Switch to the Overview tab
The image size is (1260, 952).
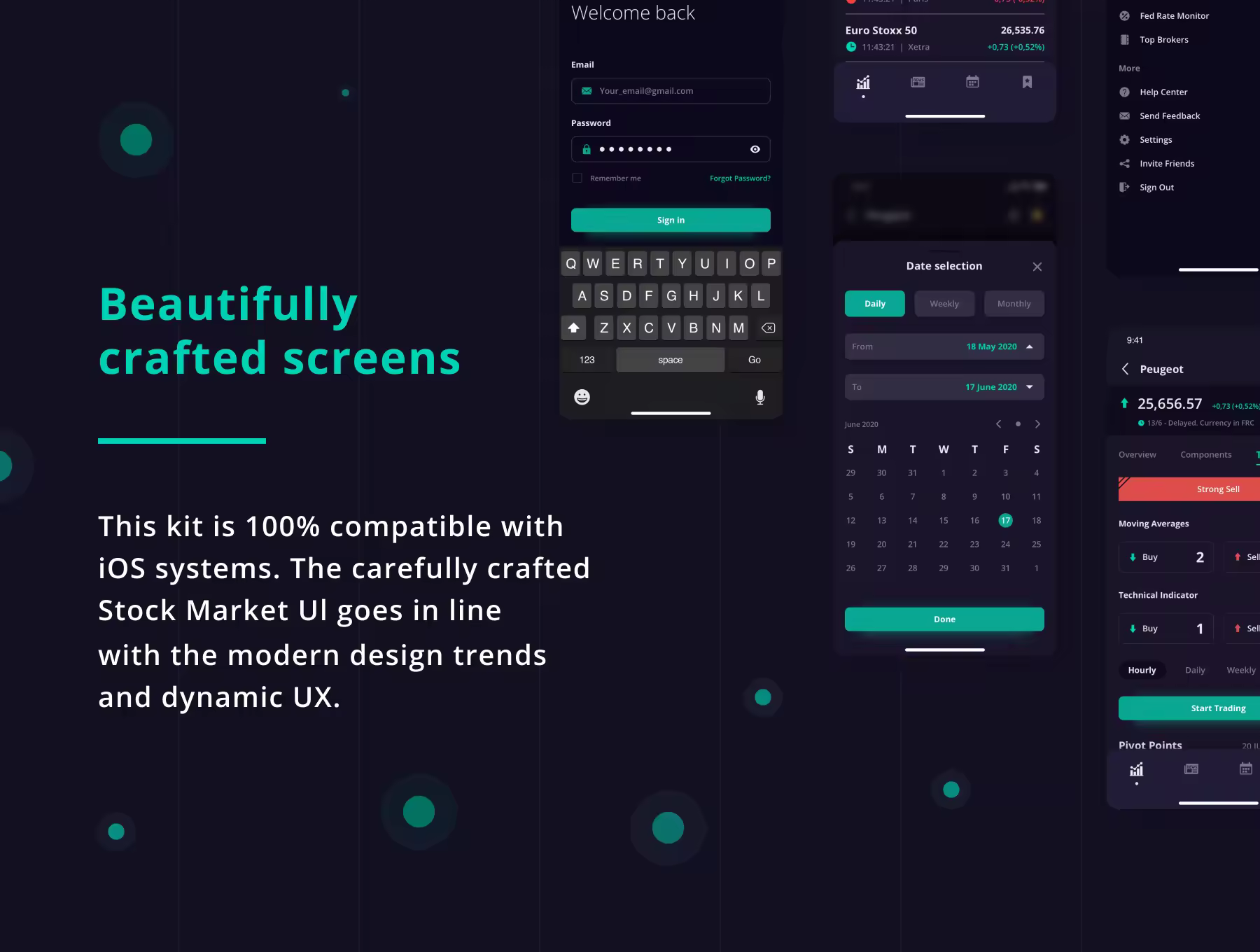[1137, 455]
